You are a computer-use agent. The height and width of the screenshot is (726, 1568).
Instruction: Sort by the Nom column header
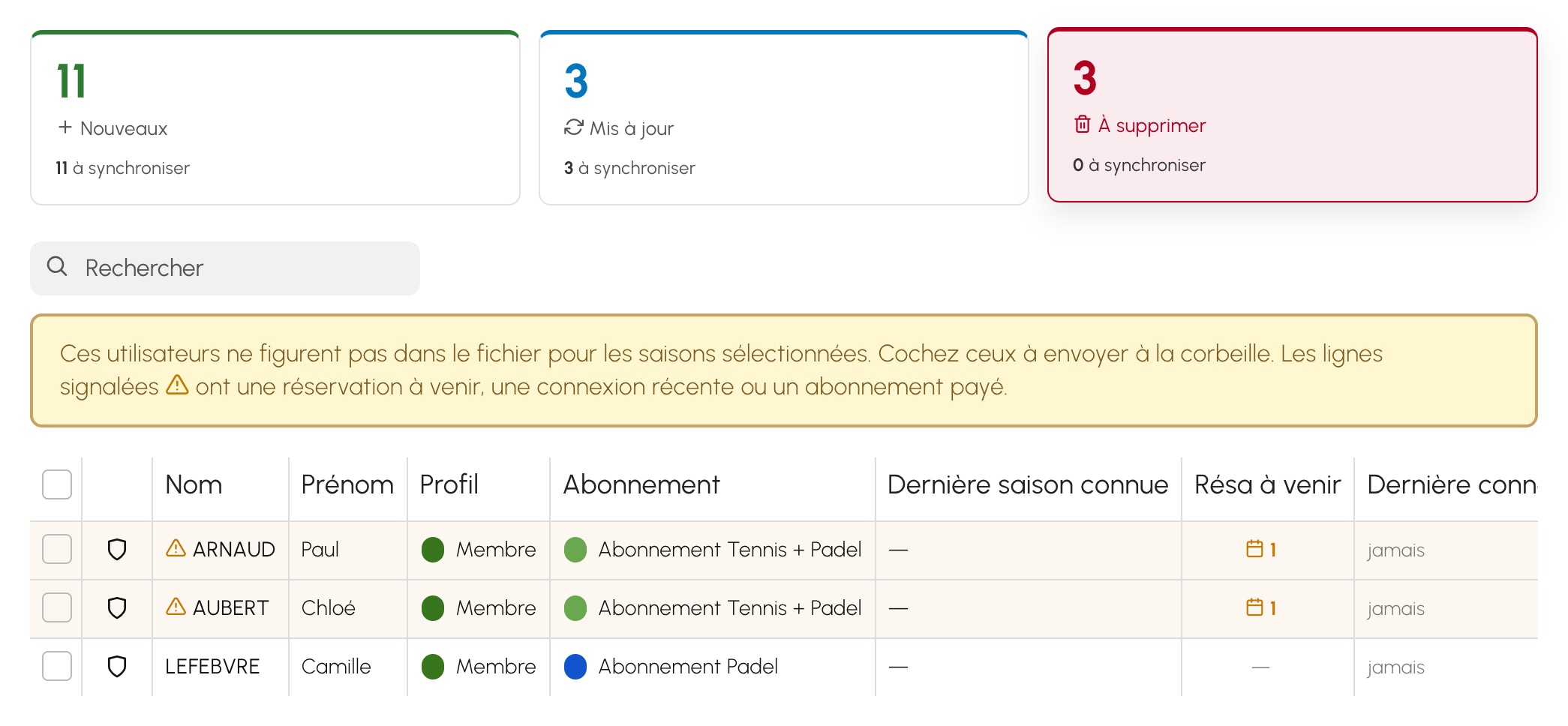tap(194, 485)
